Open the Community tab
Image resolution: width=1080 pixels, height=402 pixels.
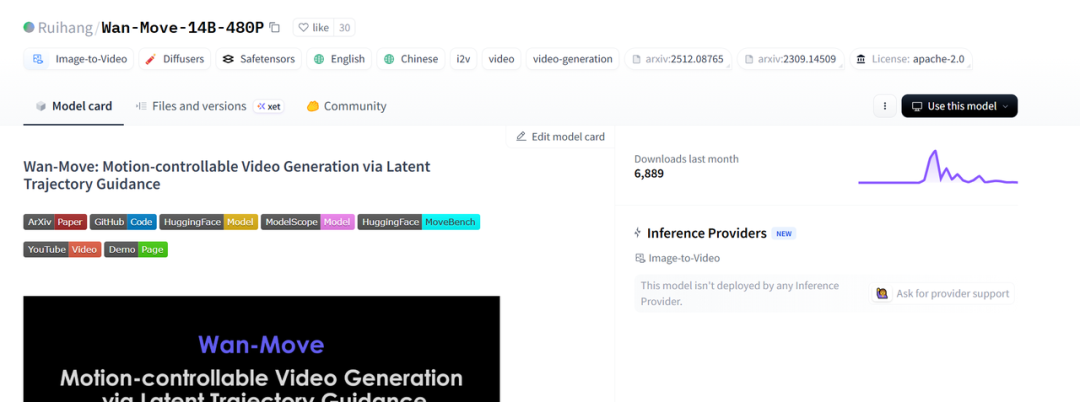(x=346, y=106)
